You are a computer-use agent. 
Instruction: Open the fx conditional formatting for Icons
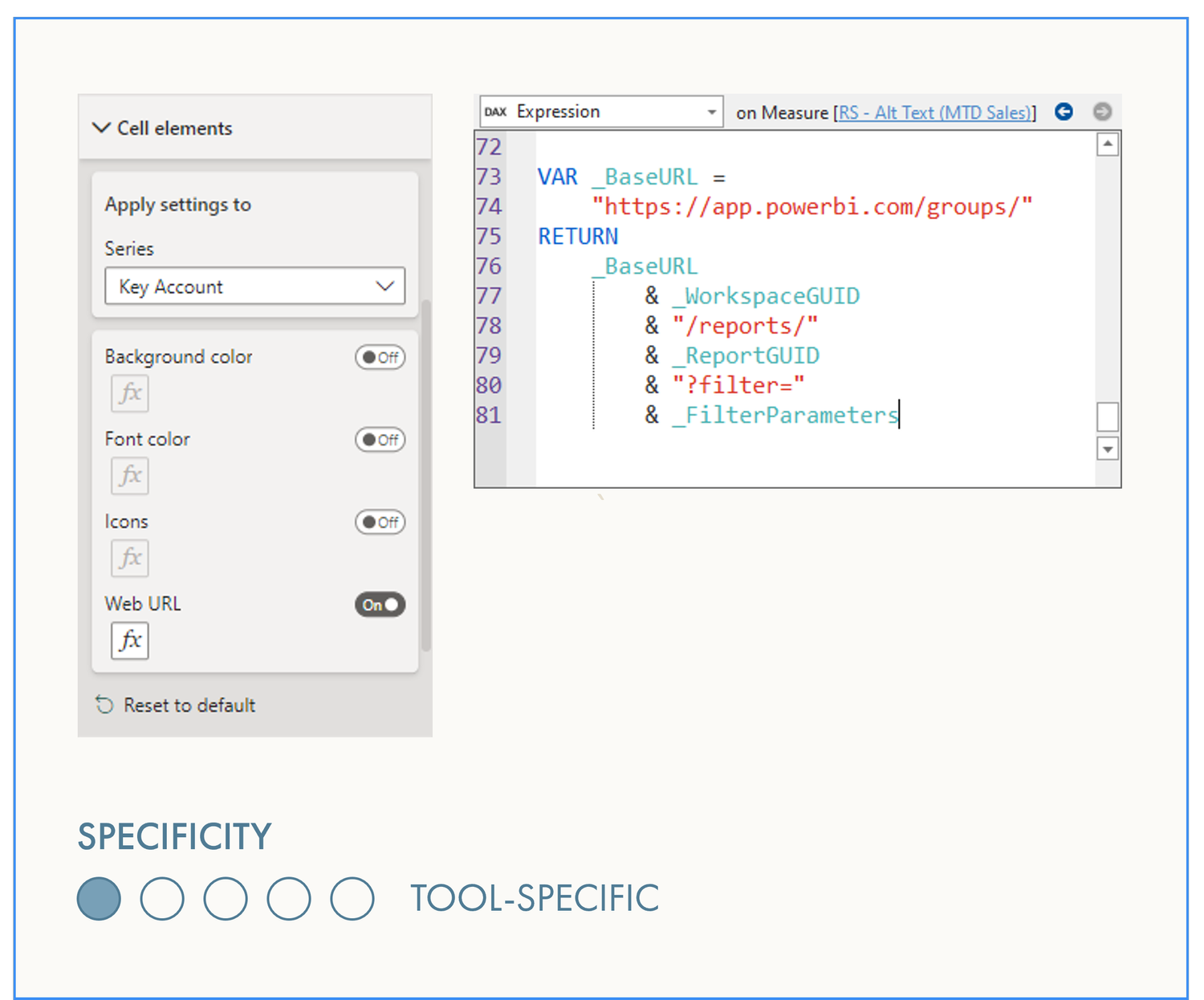click(x=128, y=559)
